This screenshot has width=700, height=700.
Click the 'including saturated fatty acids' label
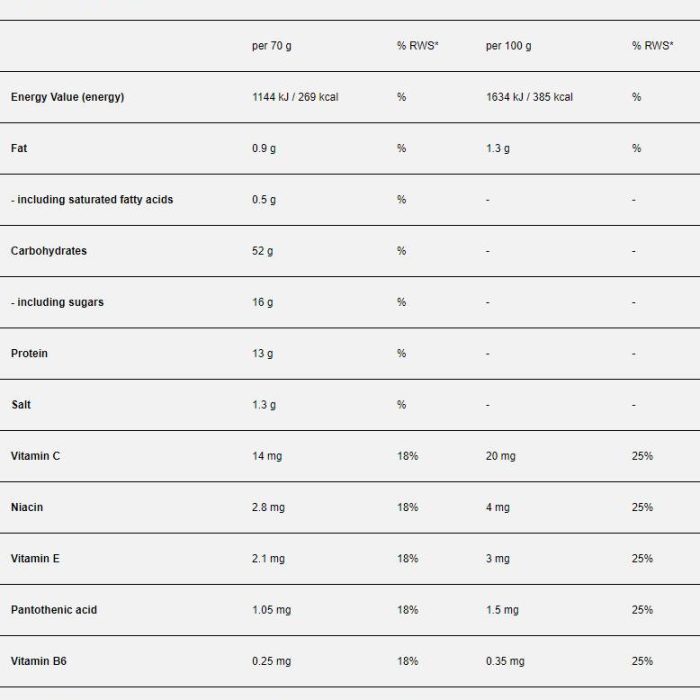pos(95,200)
